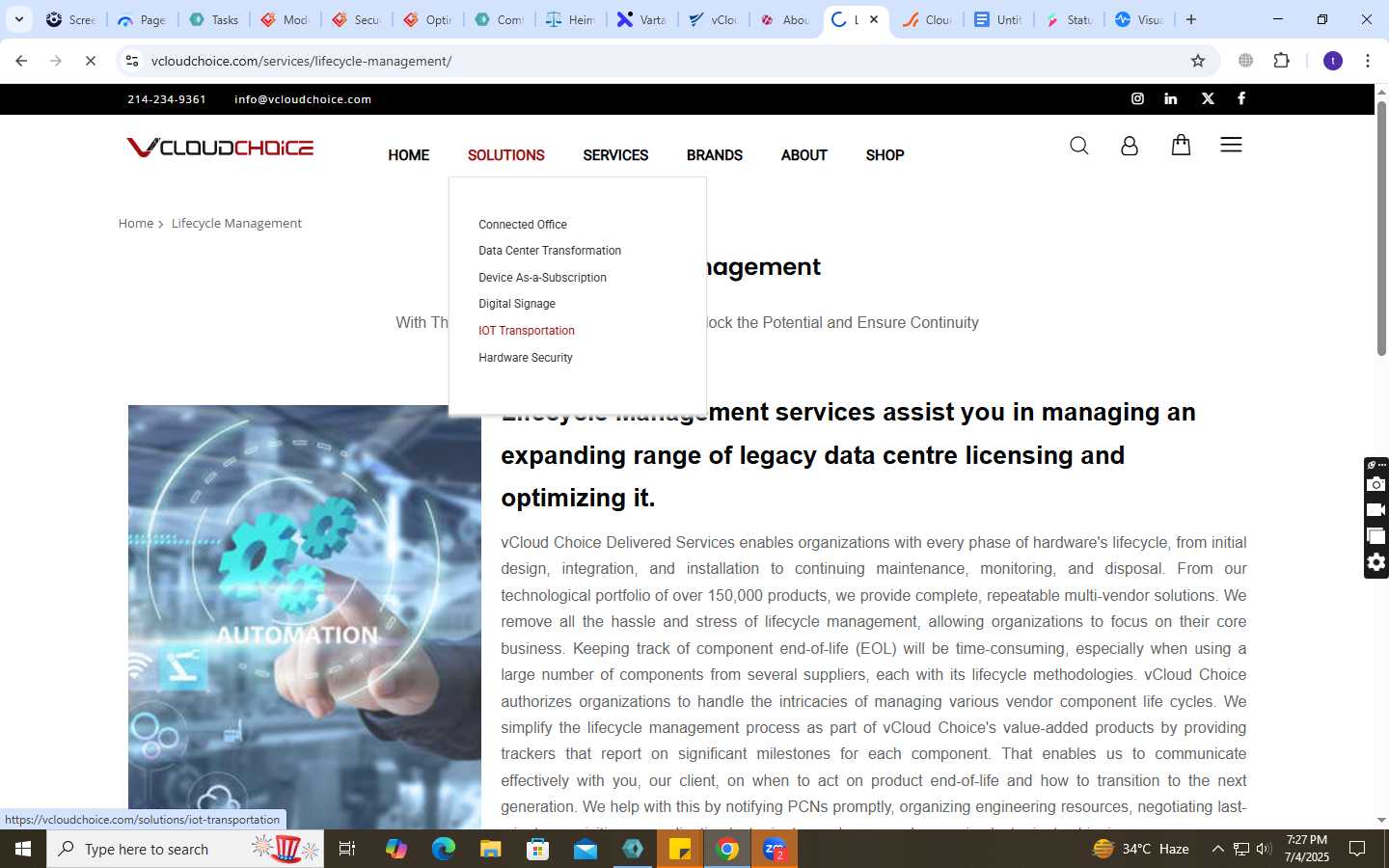1389x868 pixels.
Task: Click the site search magnifier icon
Action: coord(1079,146)
